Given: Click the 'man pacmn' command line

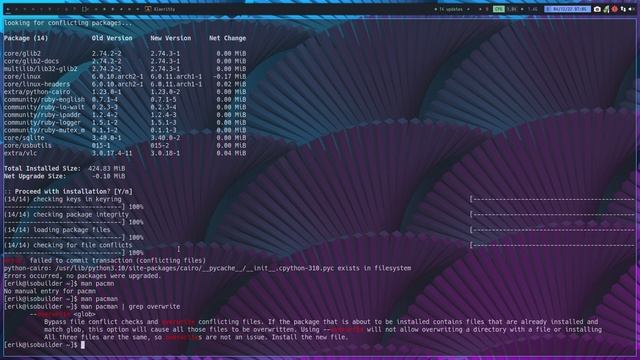Looking at the screenshot, I should tap(59, 283).
